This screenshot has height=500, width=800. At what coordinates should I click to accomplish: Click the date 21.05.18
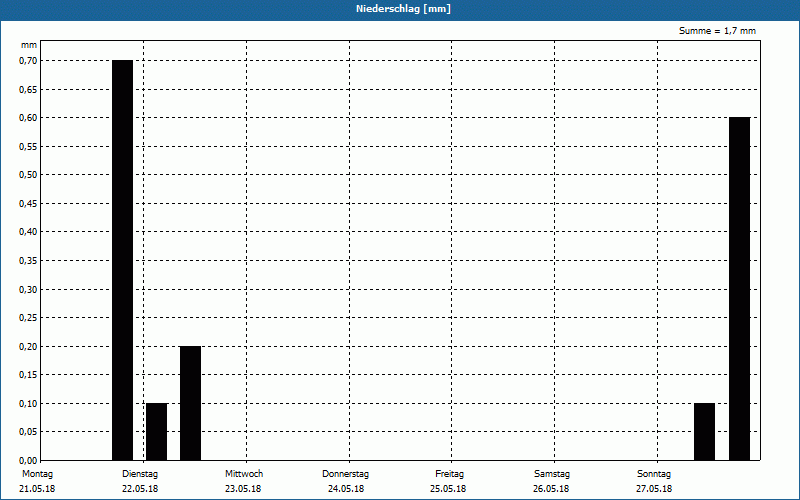pos(37,489)
